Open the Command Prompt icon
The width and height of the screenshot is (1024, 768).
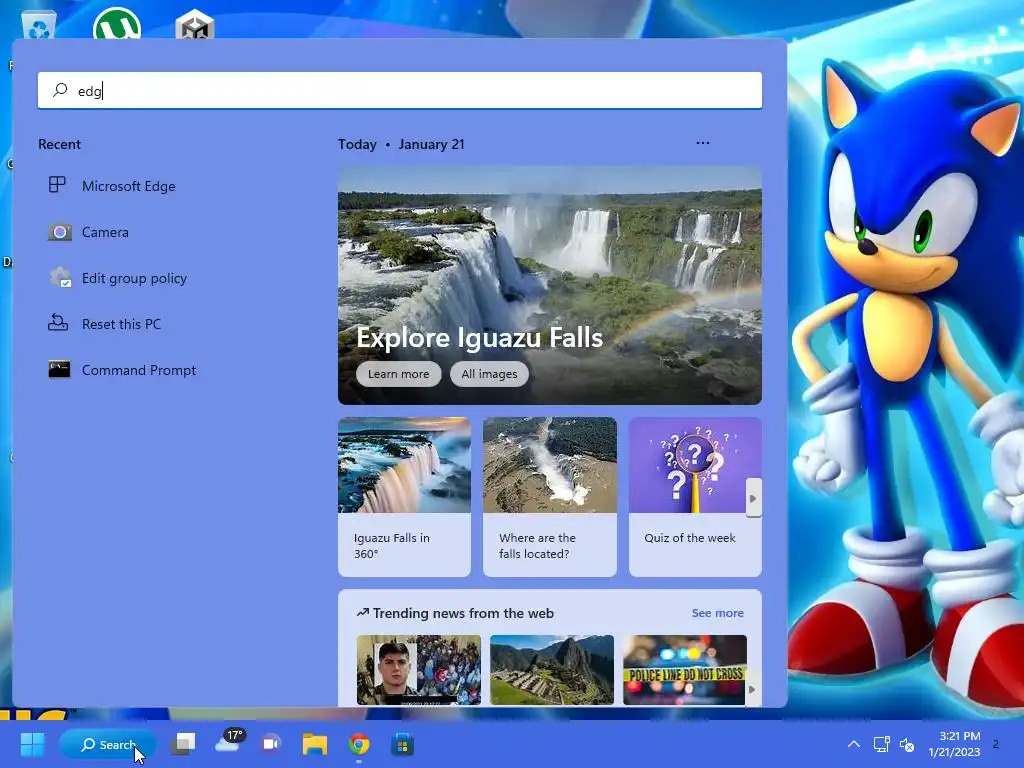(x=59, y=370)
